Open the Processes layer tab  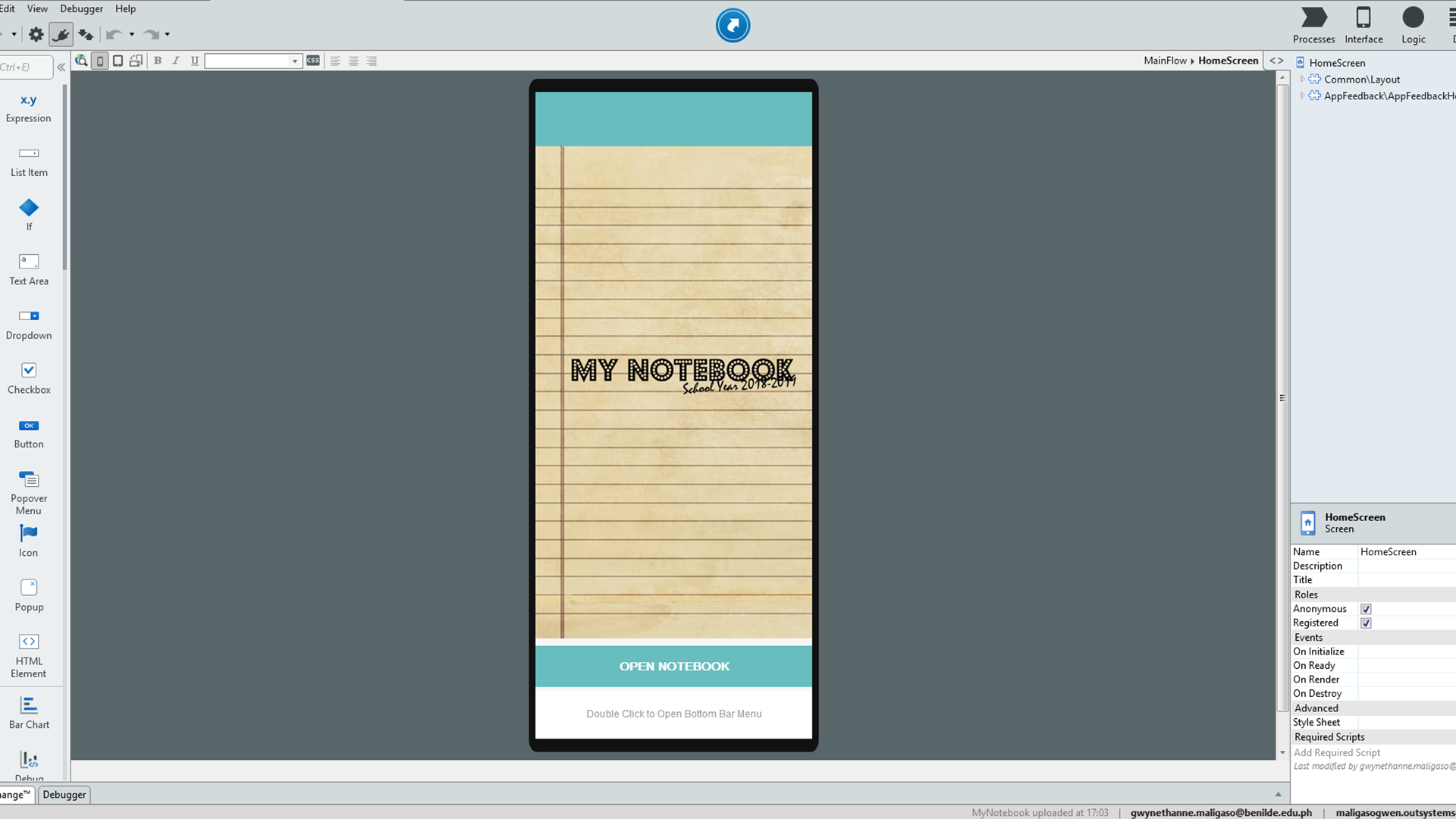1313,25
